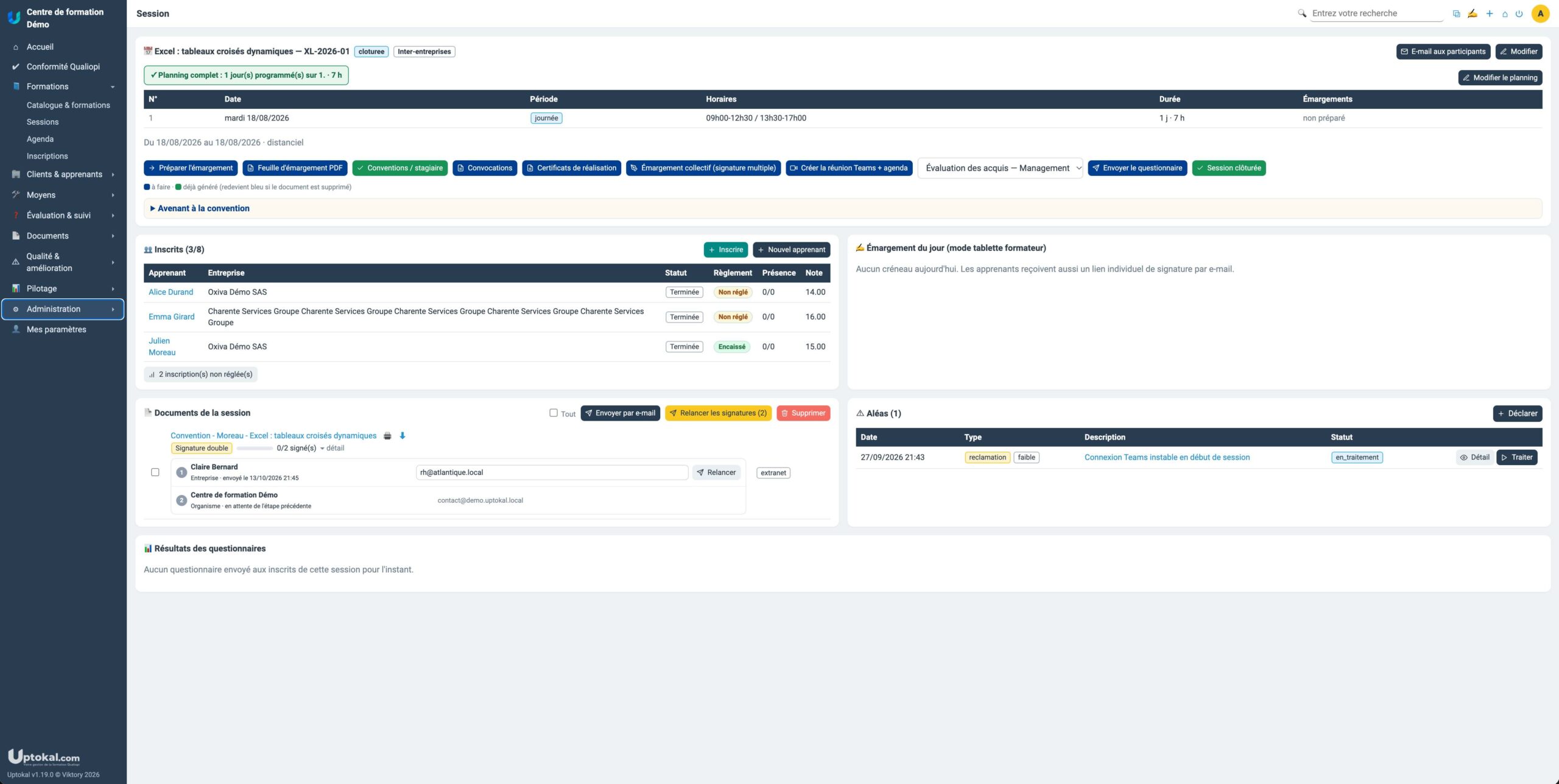Click the red 'Supprimer' button
Image resolution: width=1559 pixels, height=784 pixels.
coord(803,413)
